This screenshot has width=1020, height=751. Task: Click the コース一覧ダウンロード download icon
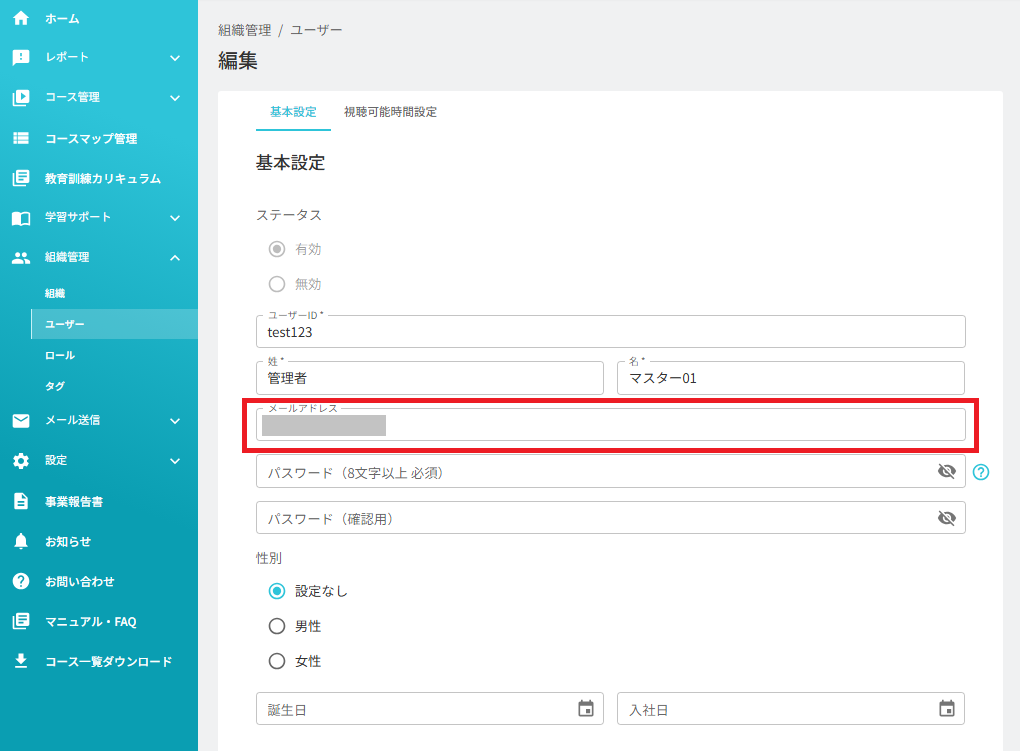[21, 661]
